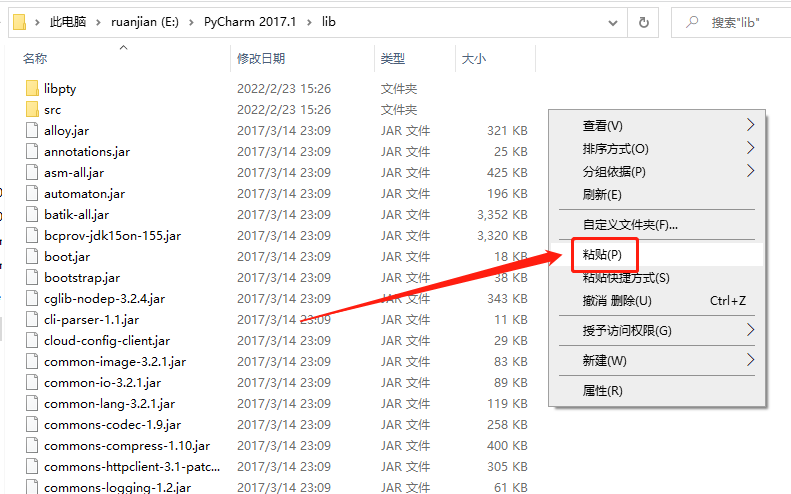Click the commons-compress-1.10.jar file icon
The width and height of the screenshot is (791, 494).
tap(32, 446)
